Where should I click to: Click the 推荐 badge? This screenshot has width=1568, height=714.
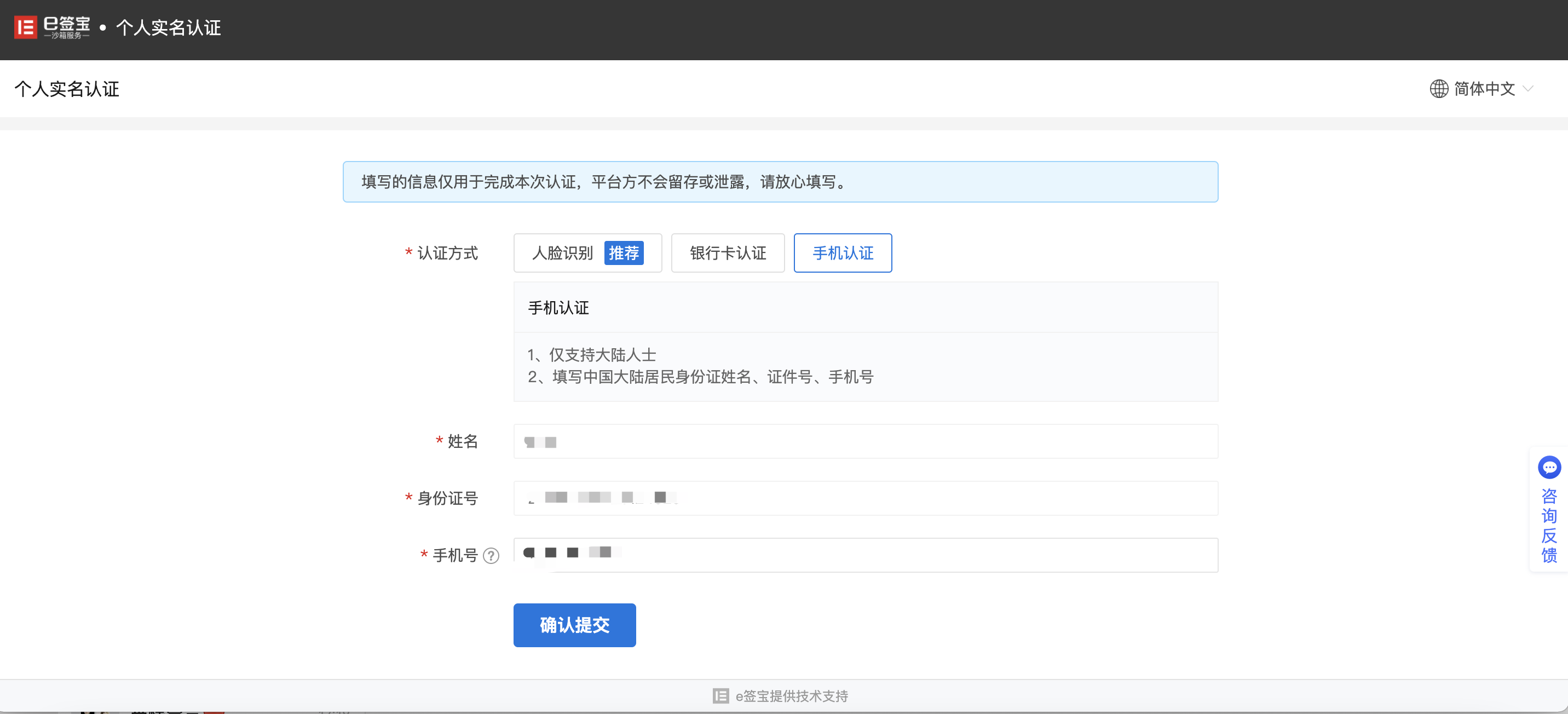623,252
